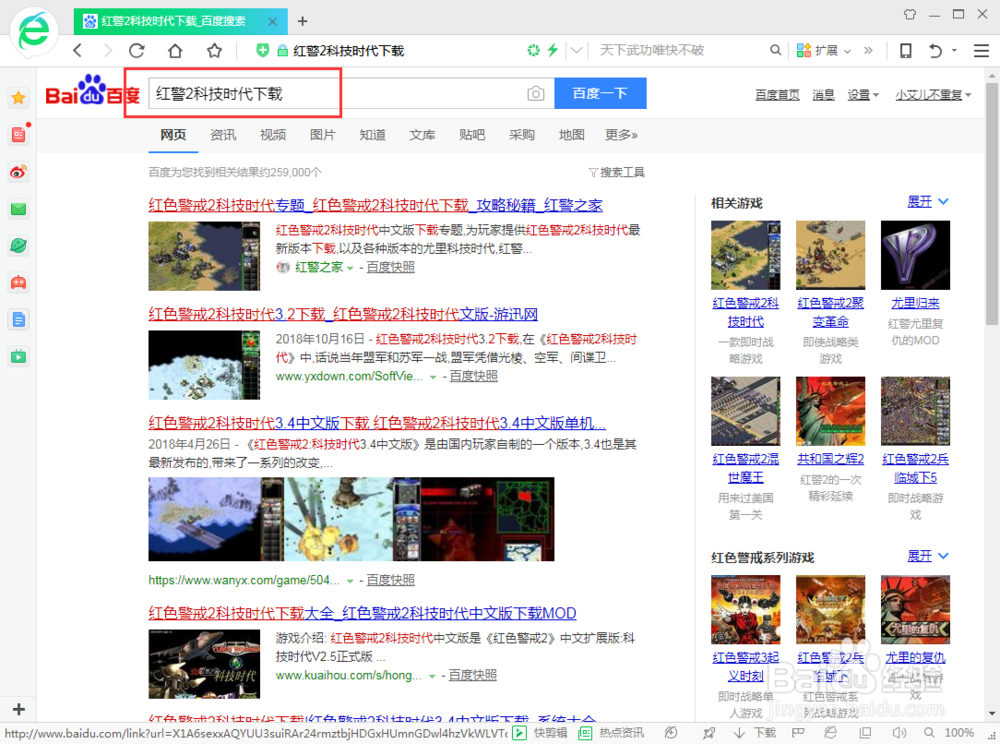Switch to the 文库 tab

[x=422, y=135]
